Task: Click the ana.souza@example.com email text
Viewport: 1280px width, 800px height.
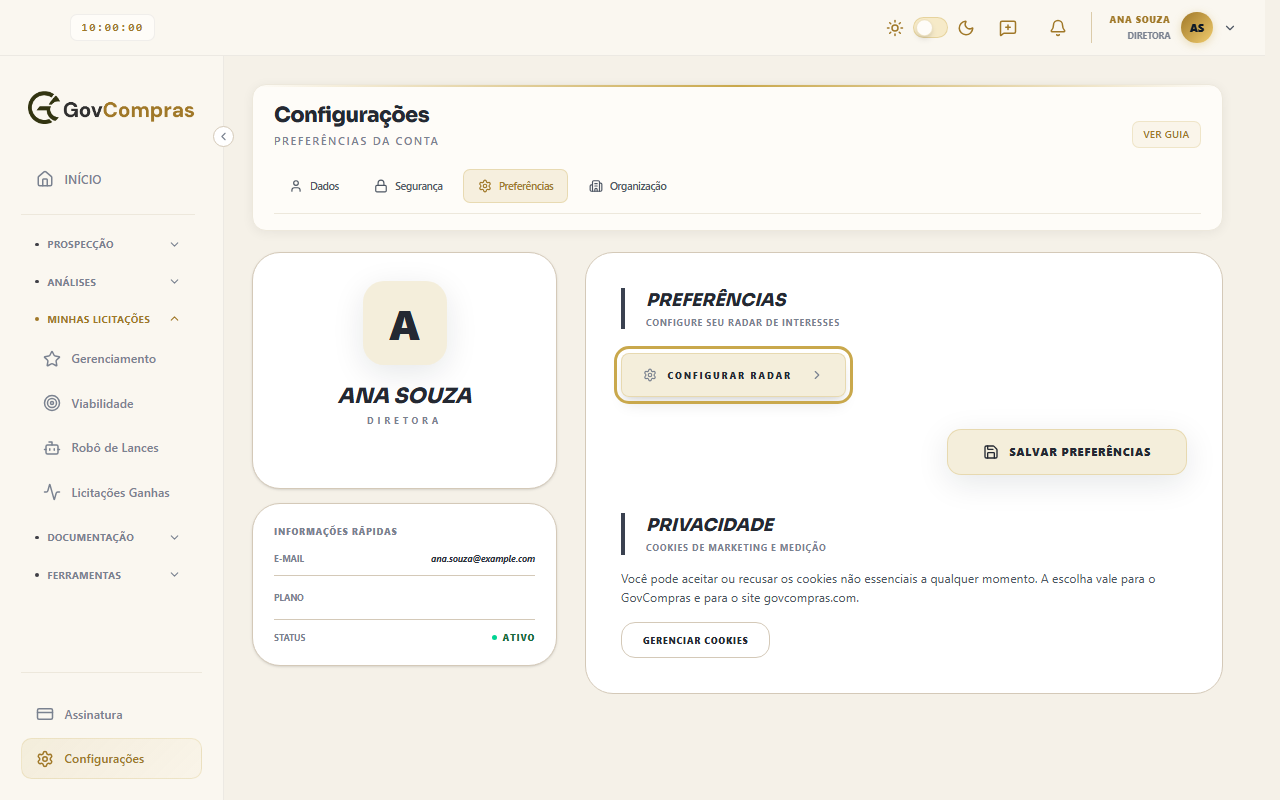Action: pyautogui.click(x=483, y=558)
